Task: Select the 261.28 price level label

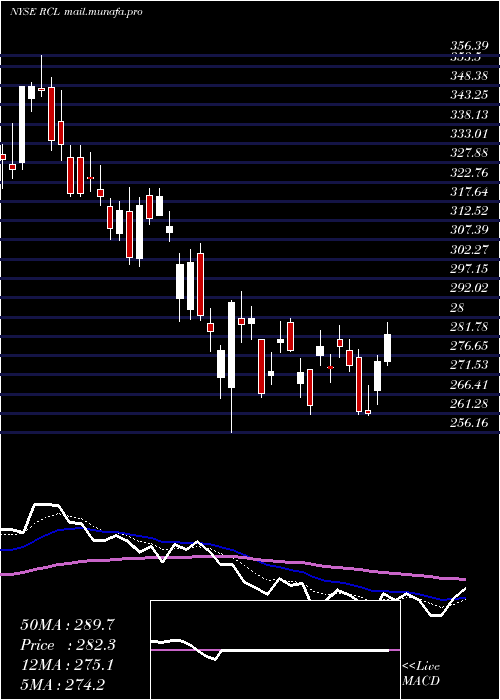Action: [x=469, y=404]
